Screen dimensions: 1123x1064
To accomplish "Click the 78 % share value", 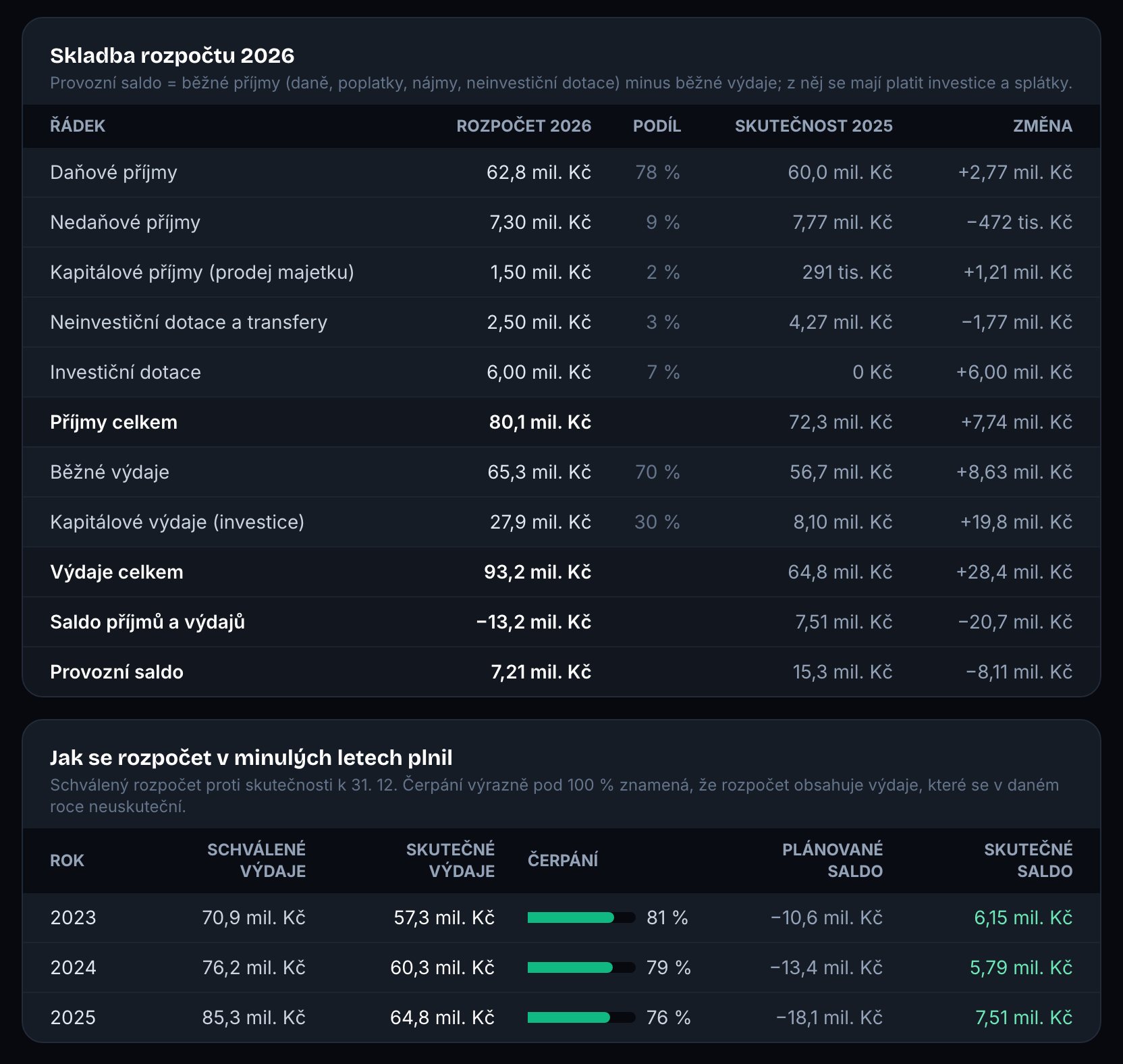I will click(657, 173).
